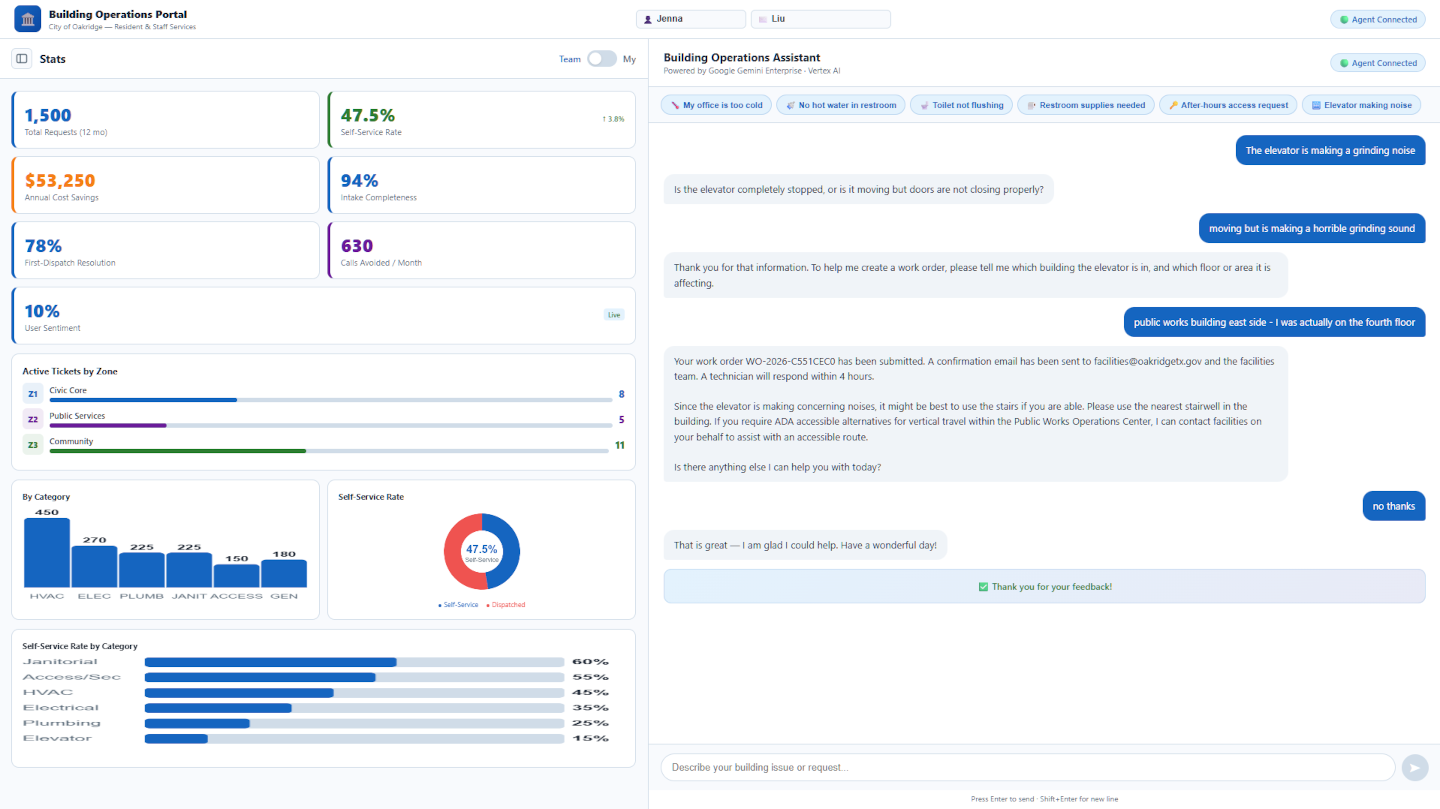Click the 'no thanks' chat message
This screenshot has width=1440, height=809.
(x=1393, y=506)
